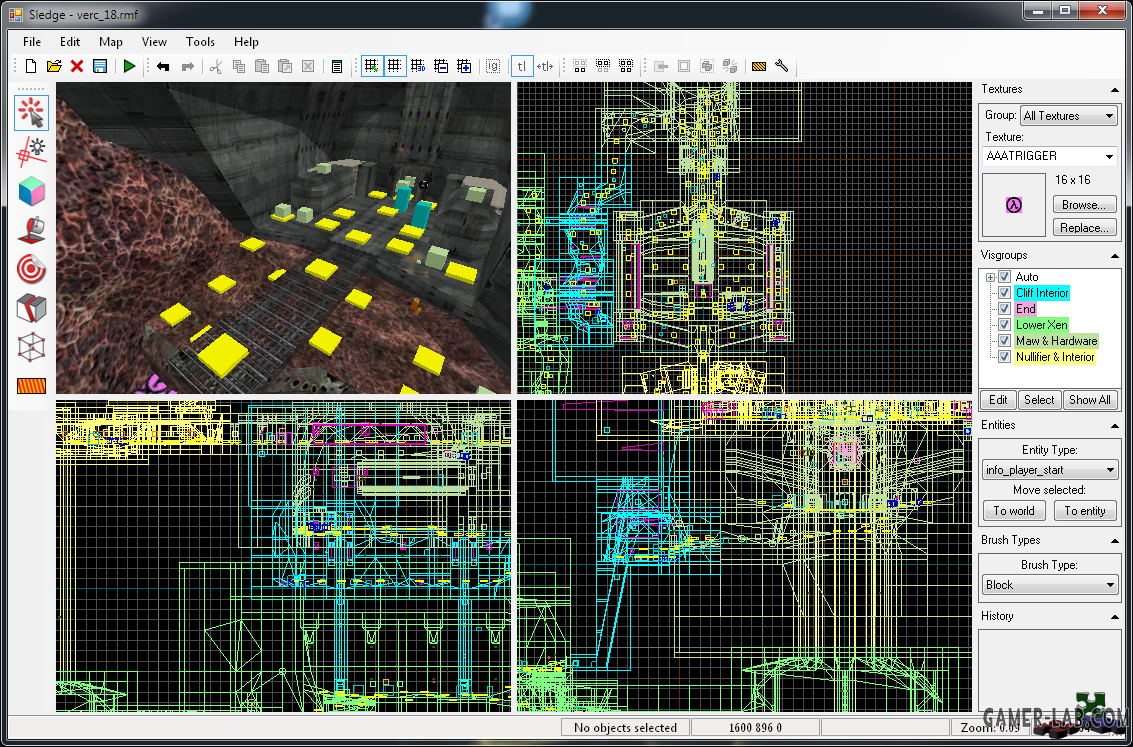Activate the Selection tool in the left toolbar
Screen dimensions: 1133x747
[31, 113]
